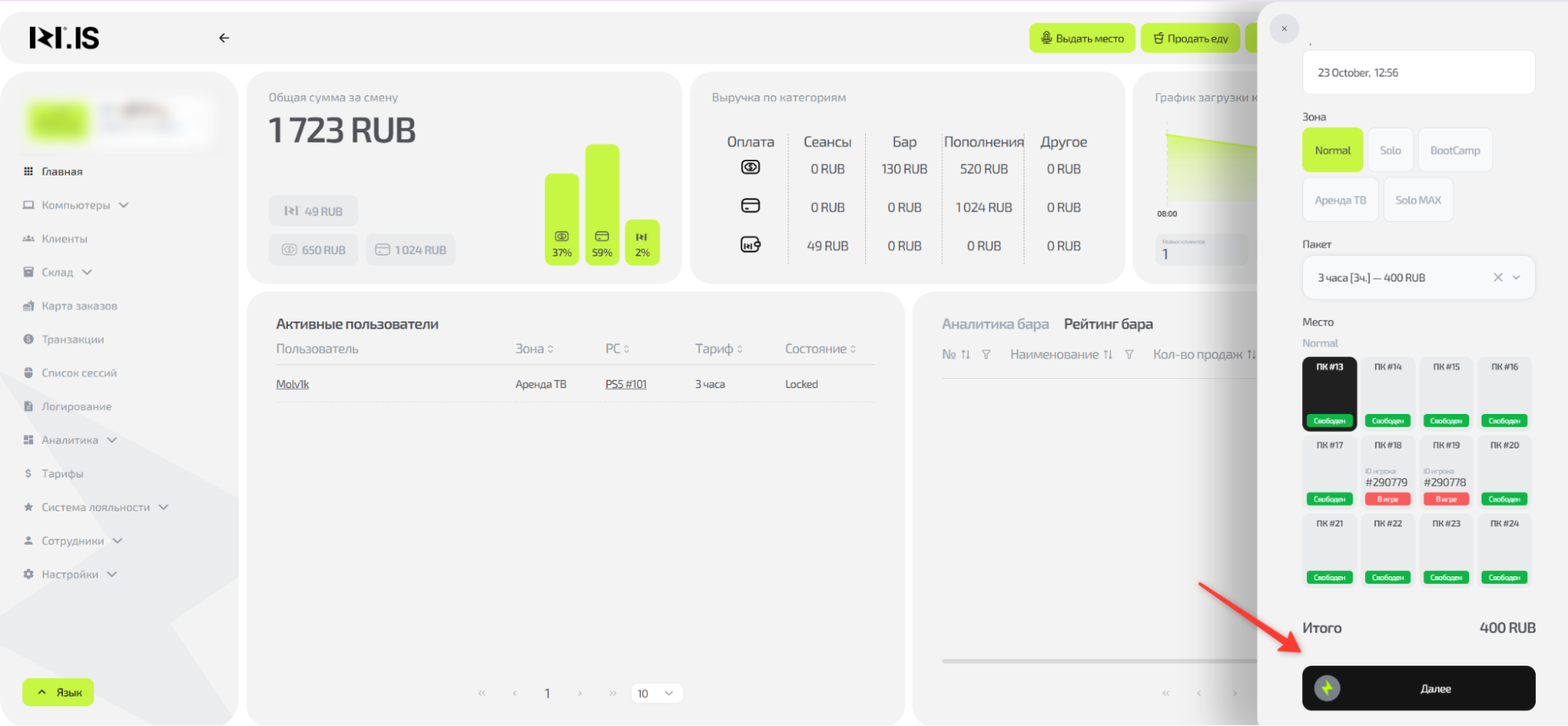Viewport: 1568px width, 726px height.
Task: Open the Пакет dropdown list
Action: 1516,278
